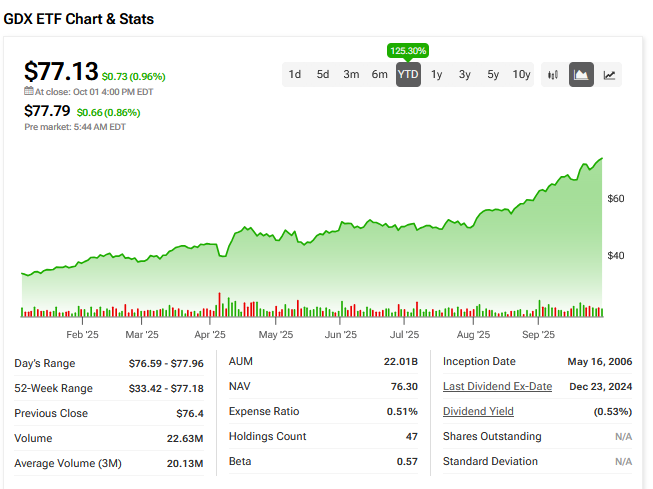Switch to line chart view
The image size is (653, 489).
coord(609,74)
